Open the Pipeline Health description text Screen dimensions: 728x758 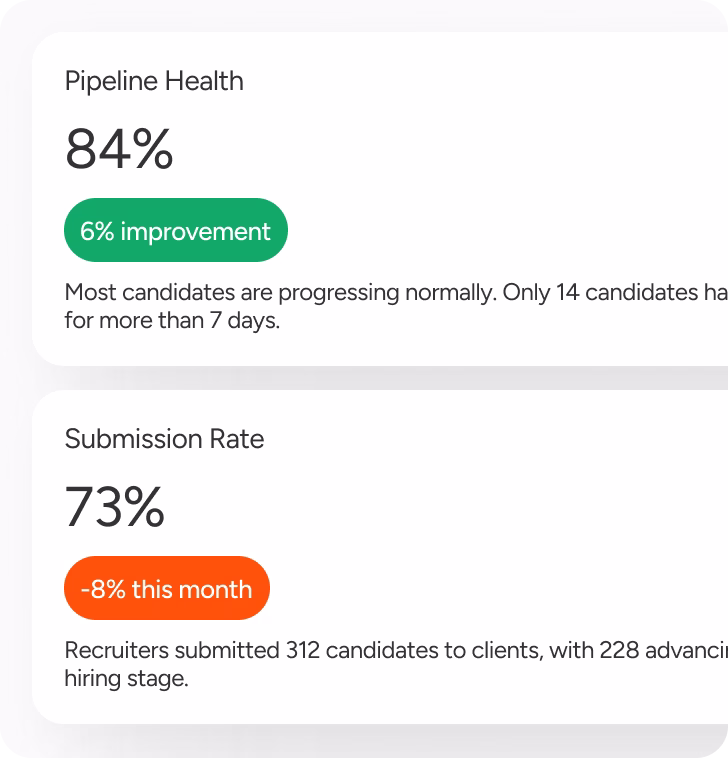tap(396, 306)
